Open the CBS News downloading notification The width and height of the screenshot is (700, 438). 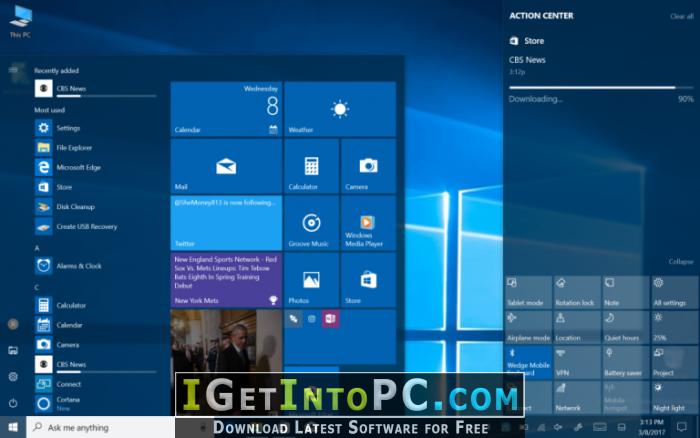(x=601, y=79)
